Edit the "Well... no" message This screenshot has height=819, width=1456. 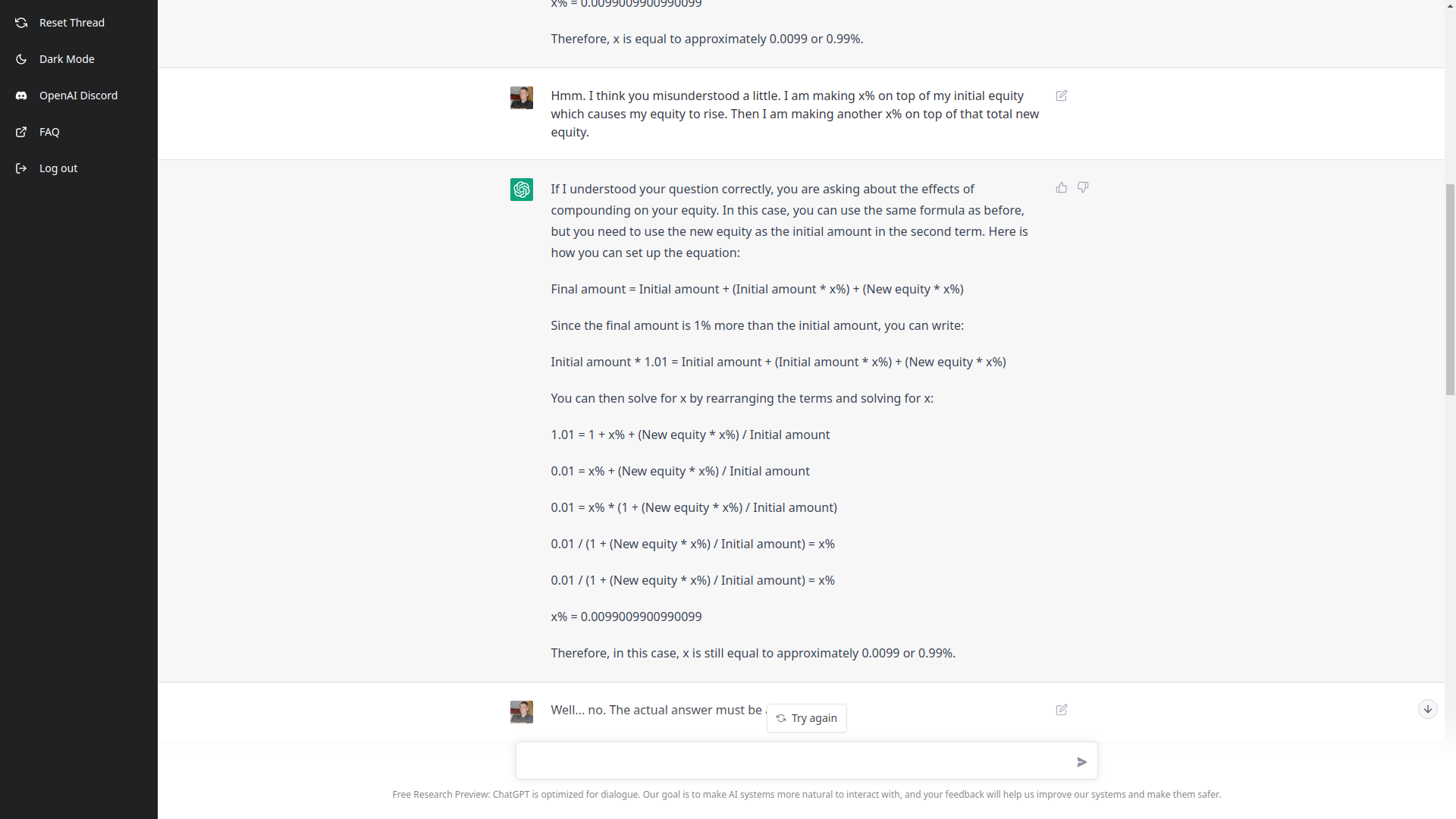point(1061,710)
